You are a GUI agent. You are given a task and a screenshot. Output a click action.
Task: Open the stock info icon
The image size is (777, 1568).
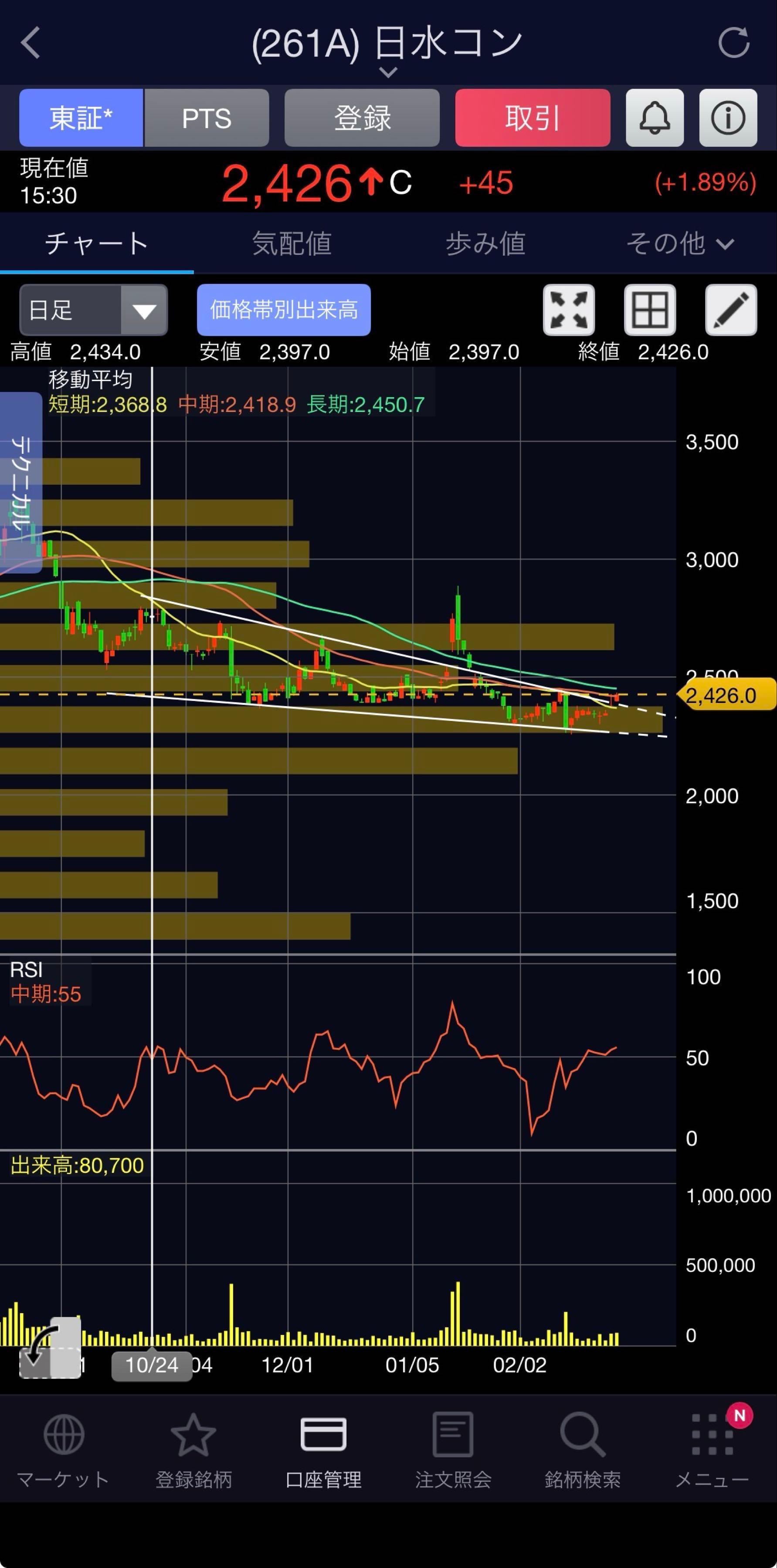pos(728,118)
